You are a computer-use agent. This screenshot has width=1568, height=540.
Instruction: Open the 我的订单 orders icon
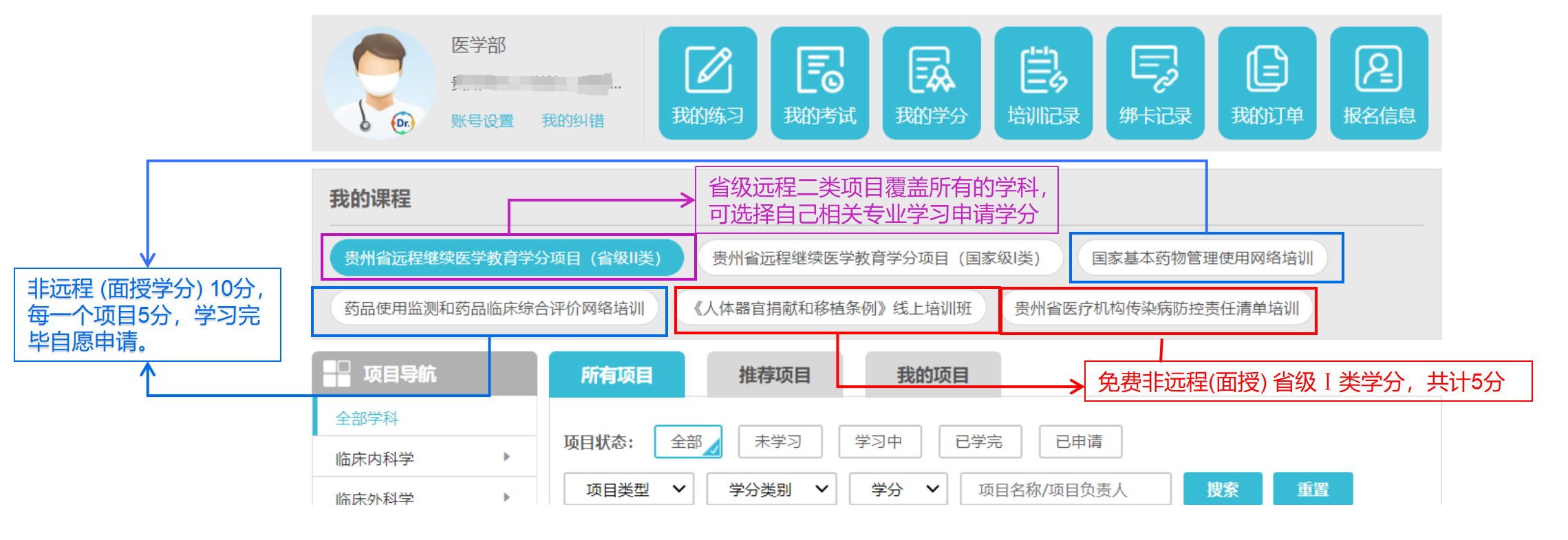[x=1267, y=83]
